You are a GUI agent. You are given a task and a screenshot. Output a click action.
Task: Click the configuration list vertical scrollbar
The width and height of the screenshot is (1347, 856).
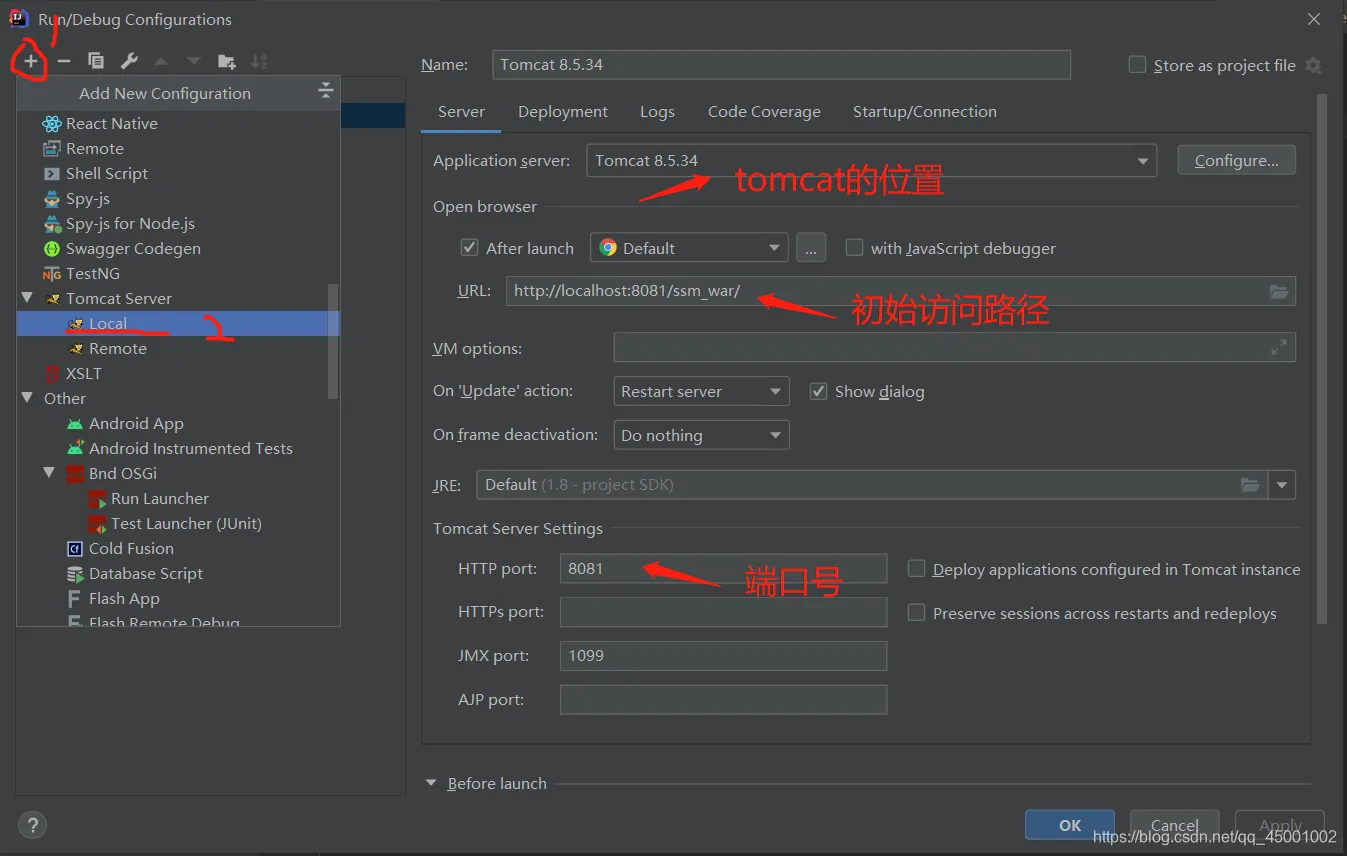333,342
